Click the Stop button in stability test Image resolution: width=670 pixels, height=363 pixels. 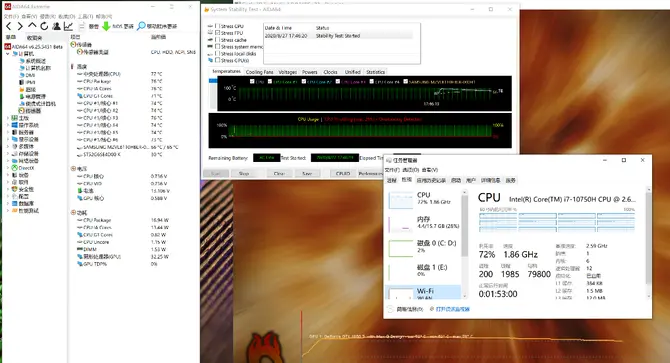click(x=244, y=173)
